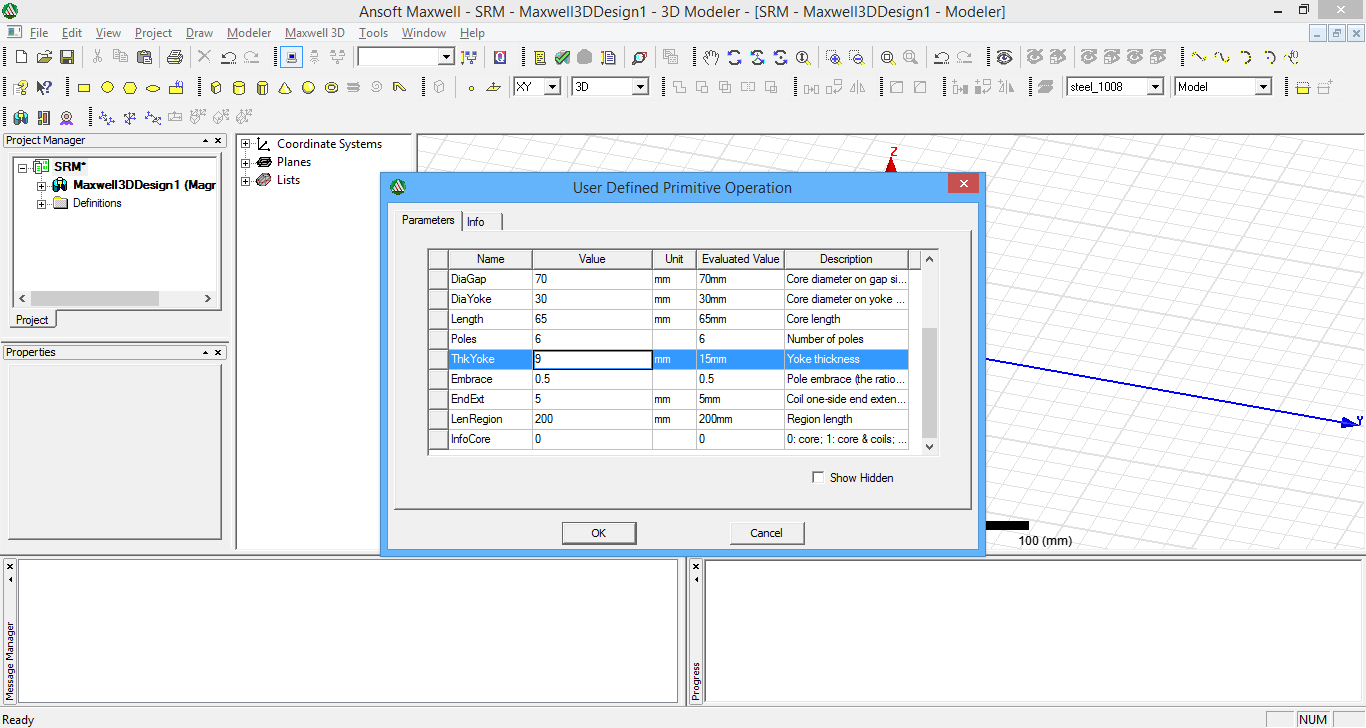Click the InfoCore name cell
The image size is (1366, 728).
490,439
